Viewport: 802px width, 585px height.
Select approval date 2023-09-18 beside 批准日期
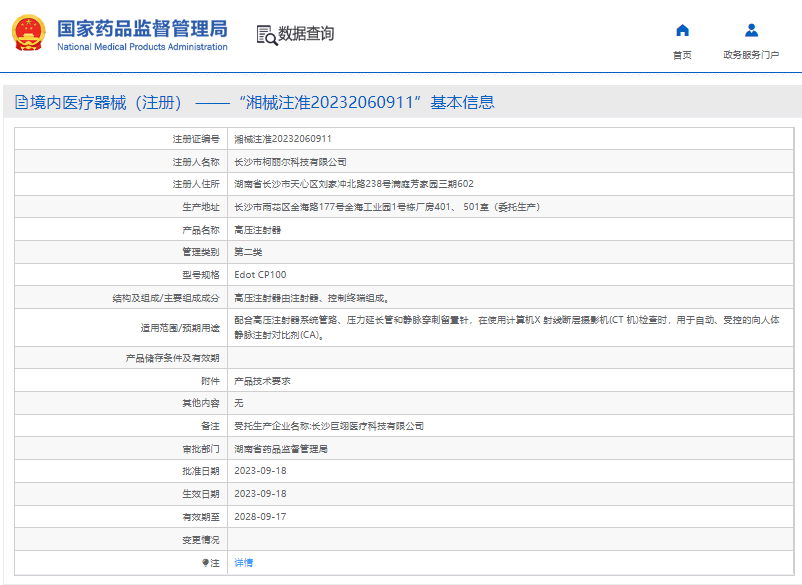coord(260,470)
